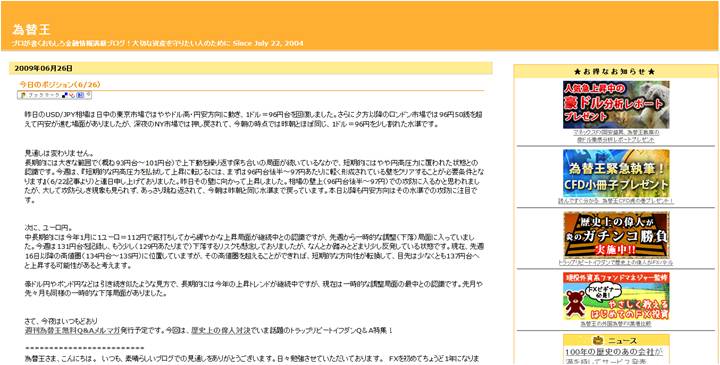
Task: Click the 為替王 blog title
Action: point(32,30)
